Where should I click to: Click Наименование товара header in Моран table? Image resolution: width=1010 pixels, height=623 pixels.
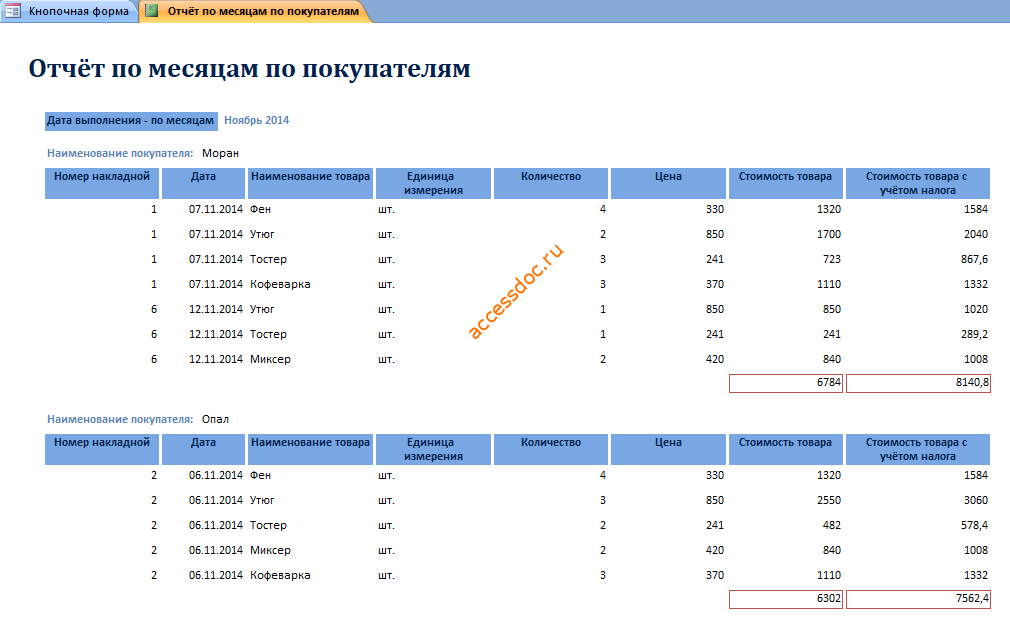click(310, 183)
